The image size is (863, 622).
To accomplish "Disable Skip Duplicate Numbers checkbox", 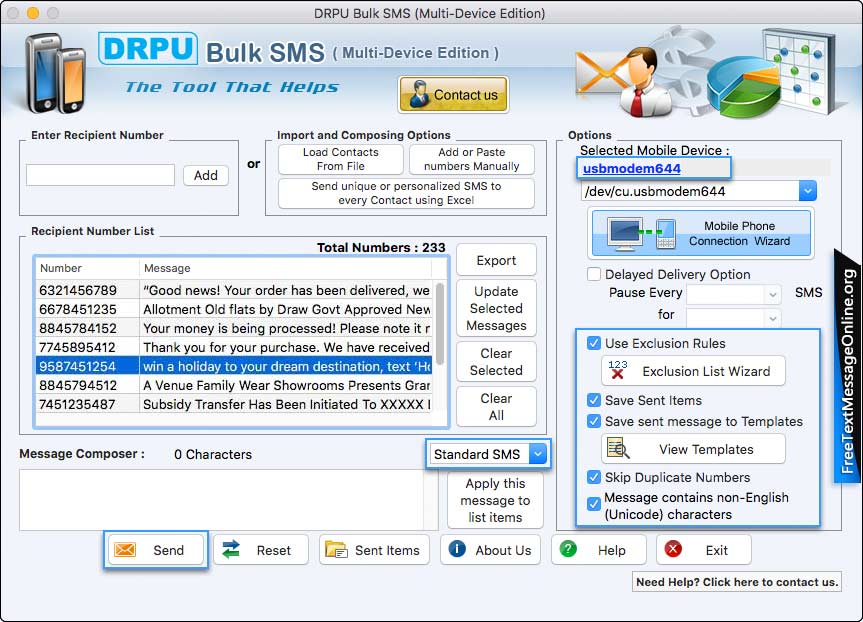I will coord(594,477).
